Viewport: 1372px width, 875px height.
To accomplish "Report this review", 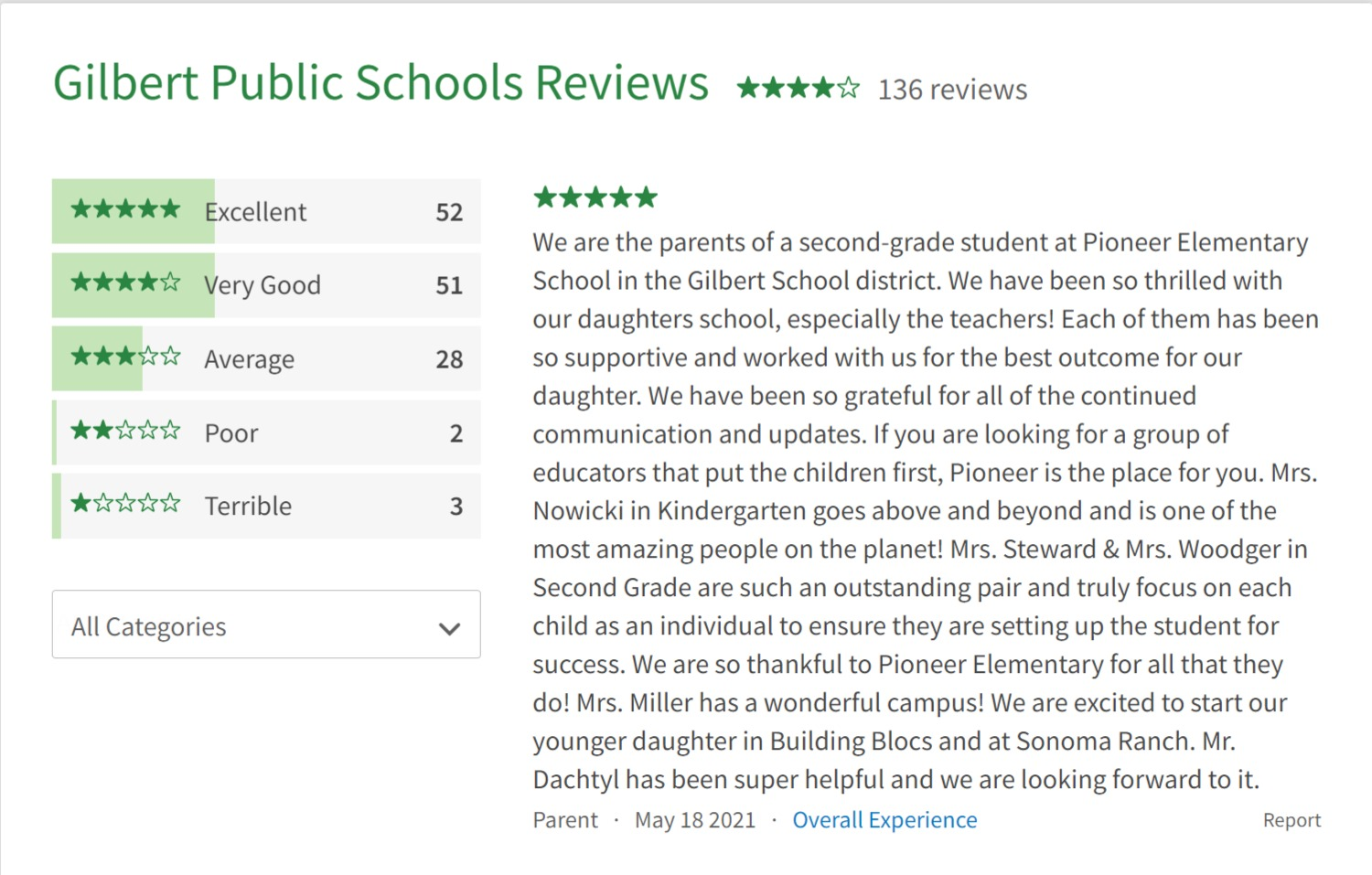I will [x=1292, y=819].
